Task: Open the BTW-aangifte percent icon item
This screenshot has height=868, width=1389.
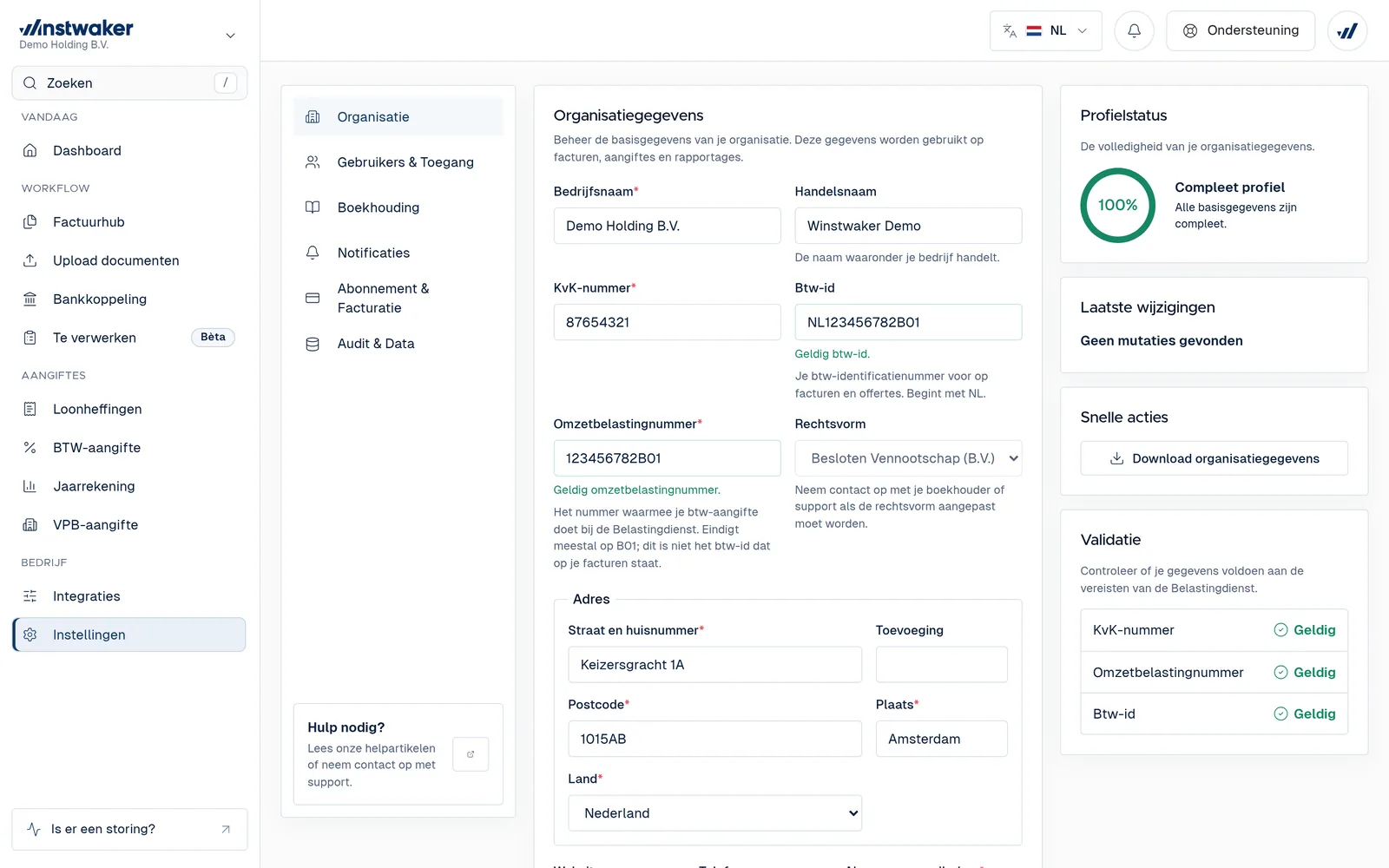Action: coord(129,448)
